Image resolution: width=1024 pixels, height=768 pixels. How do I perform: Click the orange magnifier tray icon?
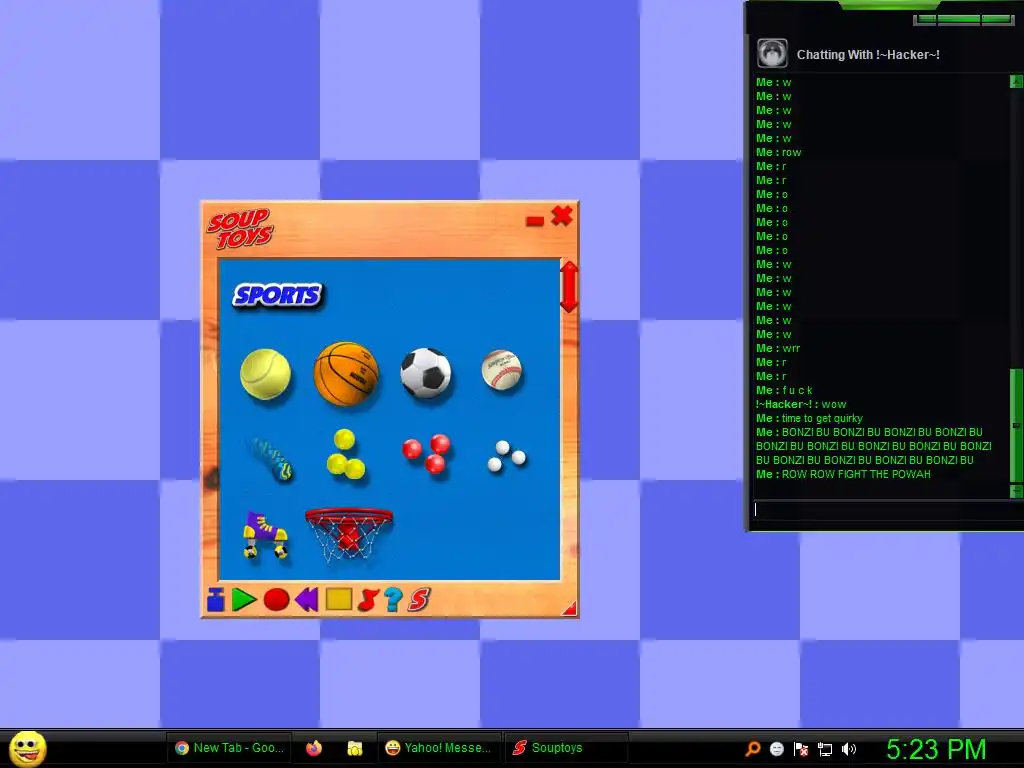[x=753, y=749]
